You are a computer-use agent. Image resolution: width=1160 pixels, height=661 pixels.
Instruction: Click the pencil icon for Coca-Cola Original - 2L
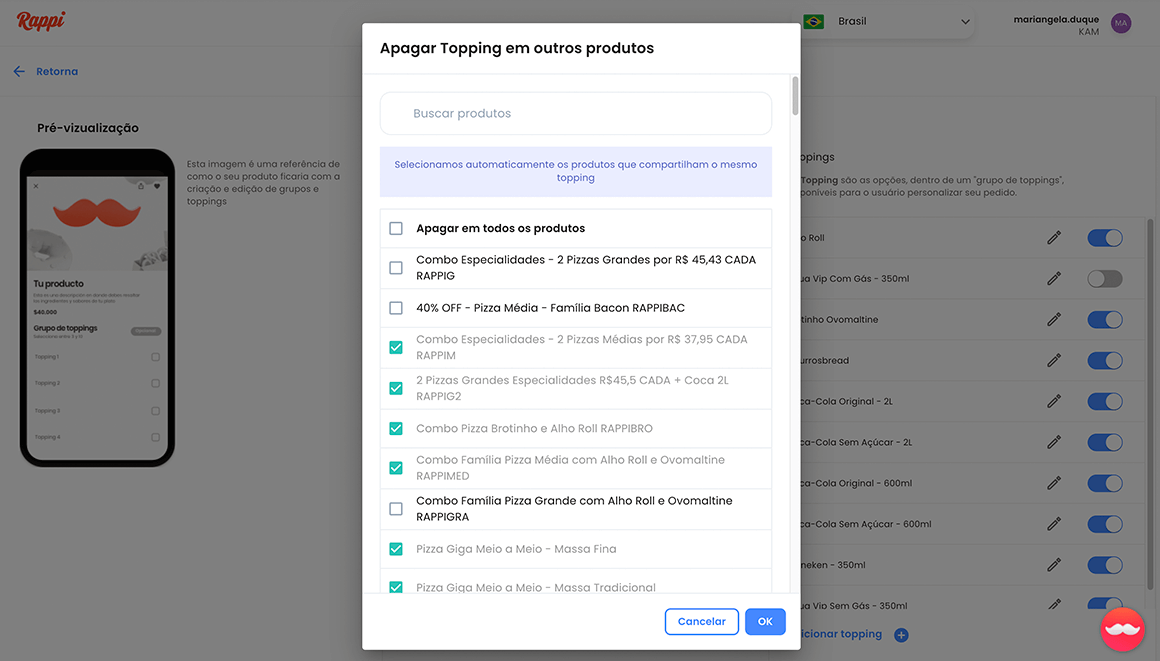(1054, 401)
